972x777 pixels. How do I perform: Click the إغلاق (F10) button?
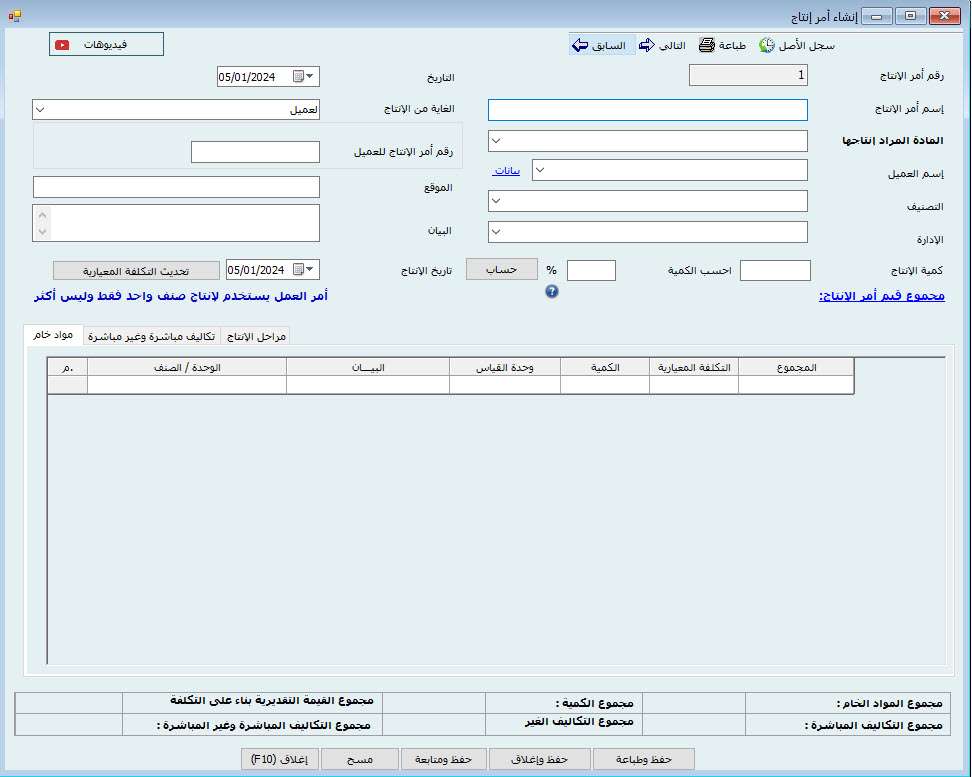click(x=280, y=759)
